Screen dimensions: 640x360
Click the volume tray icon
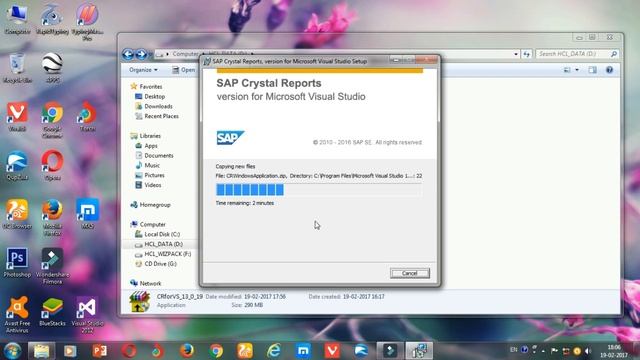pyautogui.click(x=588, y=351)
